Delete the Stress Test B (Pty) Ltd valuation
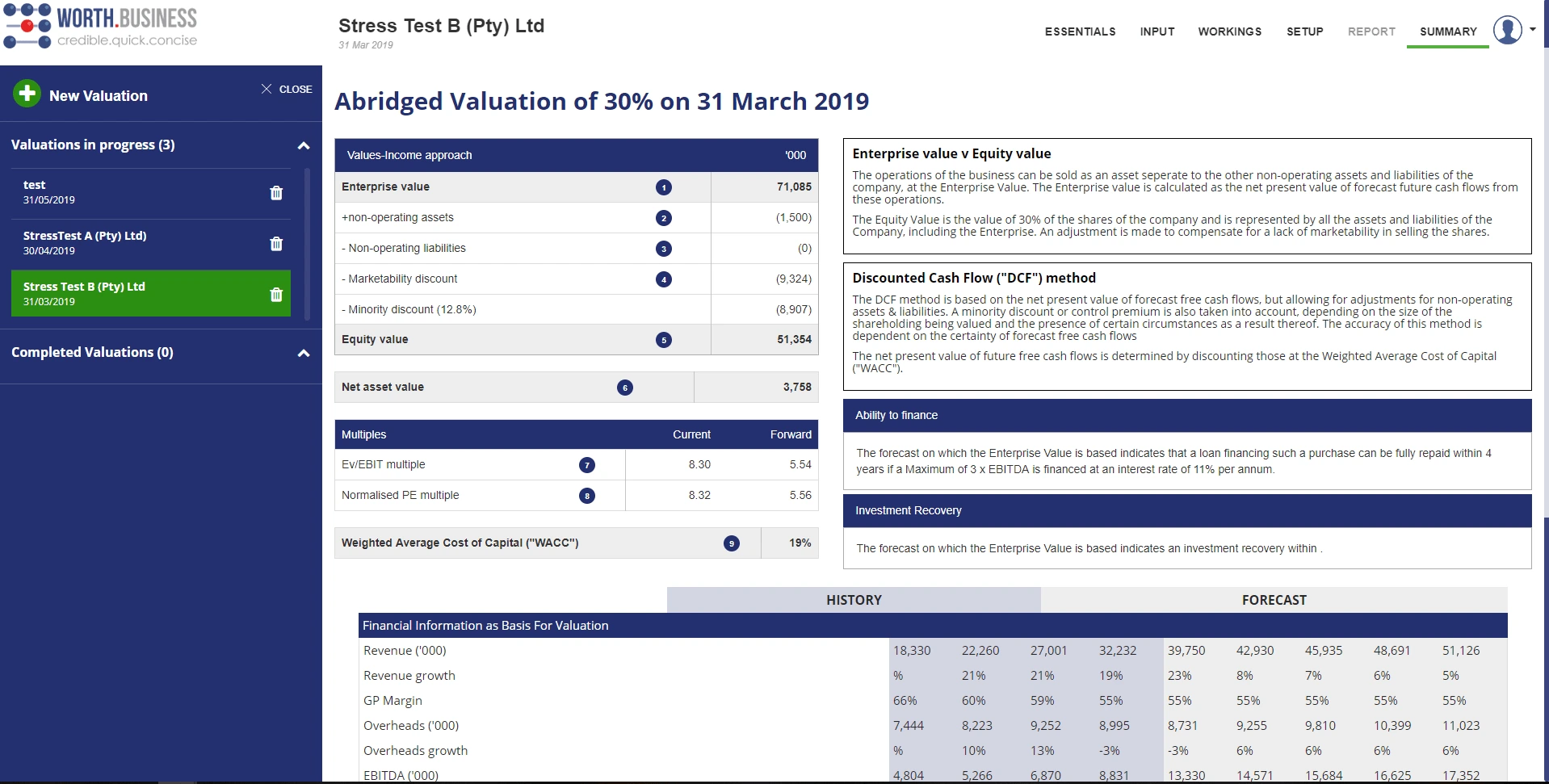Image resolution: width=1549 pixels, height=784 pixels. [276, 295]
